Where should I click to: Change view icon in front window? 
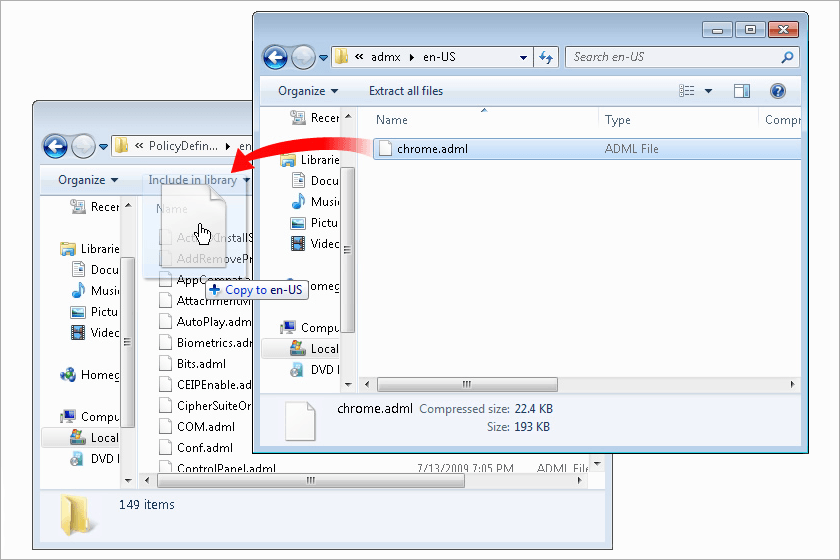coord(686,91)
